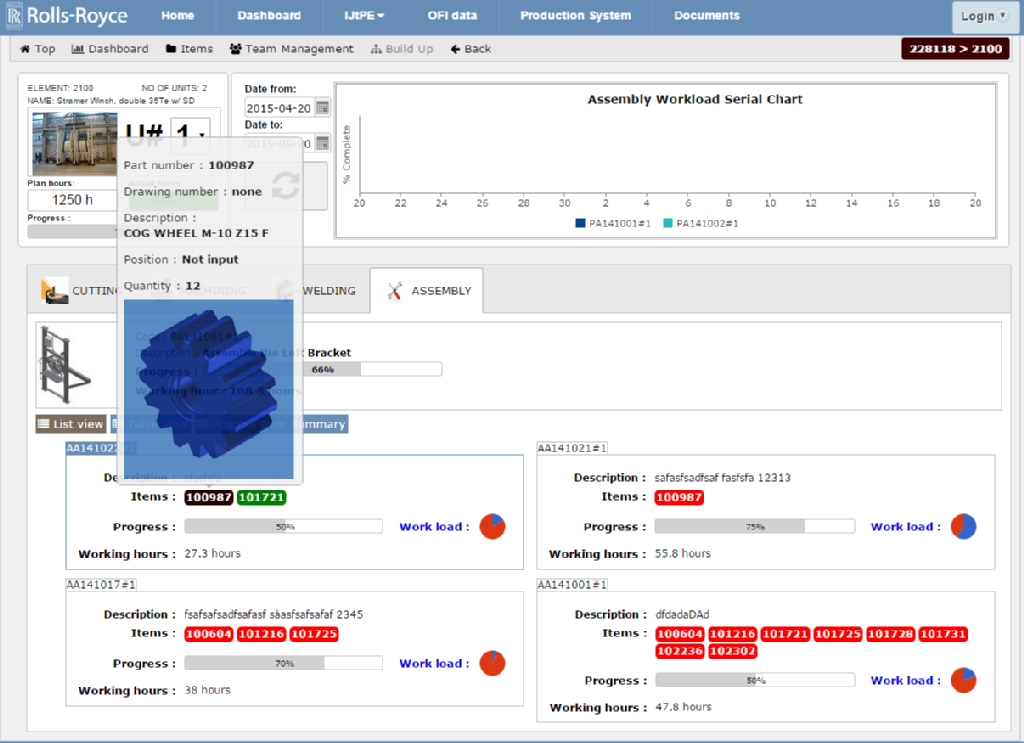Click work load pie chart in AA141001#1
The width and height of the screenshot is (1024, 743).
(x=963, y=680)
